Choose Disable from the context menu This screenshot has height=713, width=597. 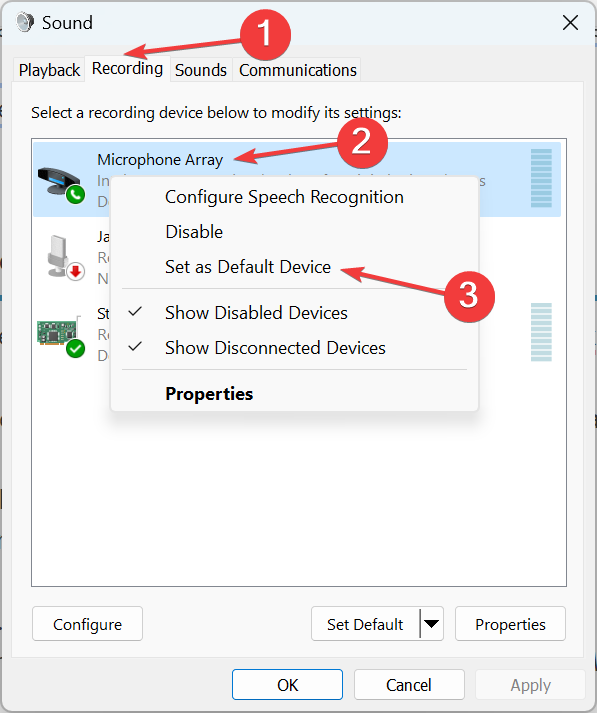point(194,232)
